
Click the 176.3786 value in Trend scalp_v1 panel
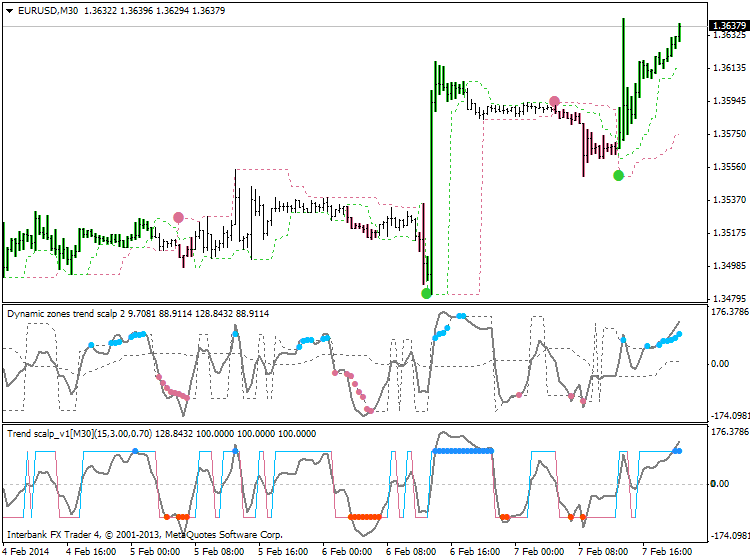coord(730,432)
